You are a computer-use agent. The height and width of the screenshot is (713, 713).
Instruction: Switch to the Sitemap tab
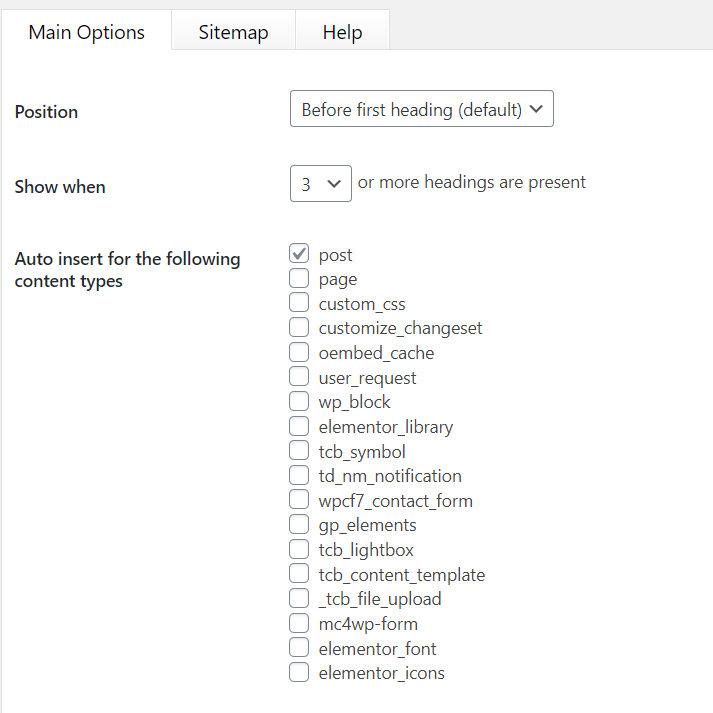[233, 32]
